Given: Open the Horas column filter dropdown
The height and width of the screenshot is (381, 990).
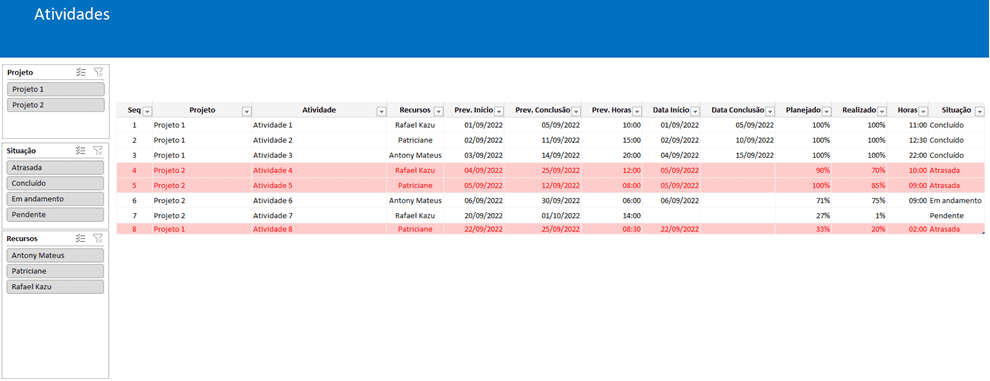Looking at the screenshot, I should click(924, 111).
